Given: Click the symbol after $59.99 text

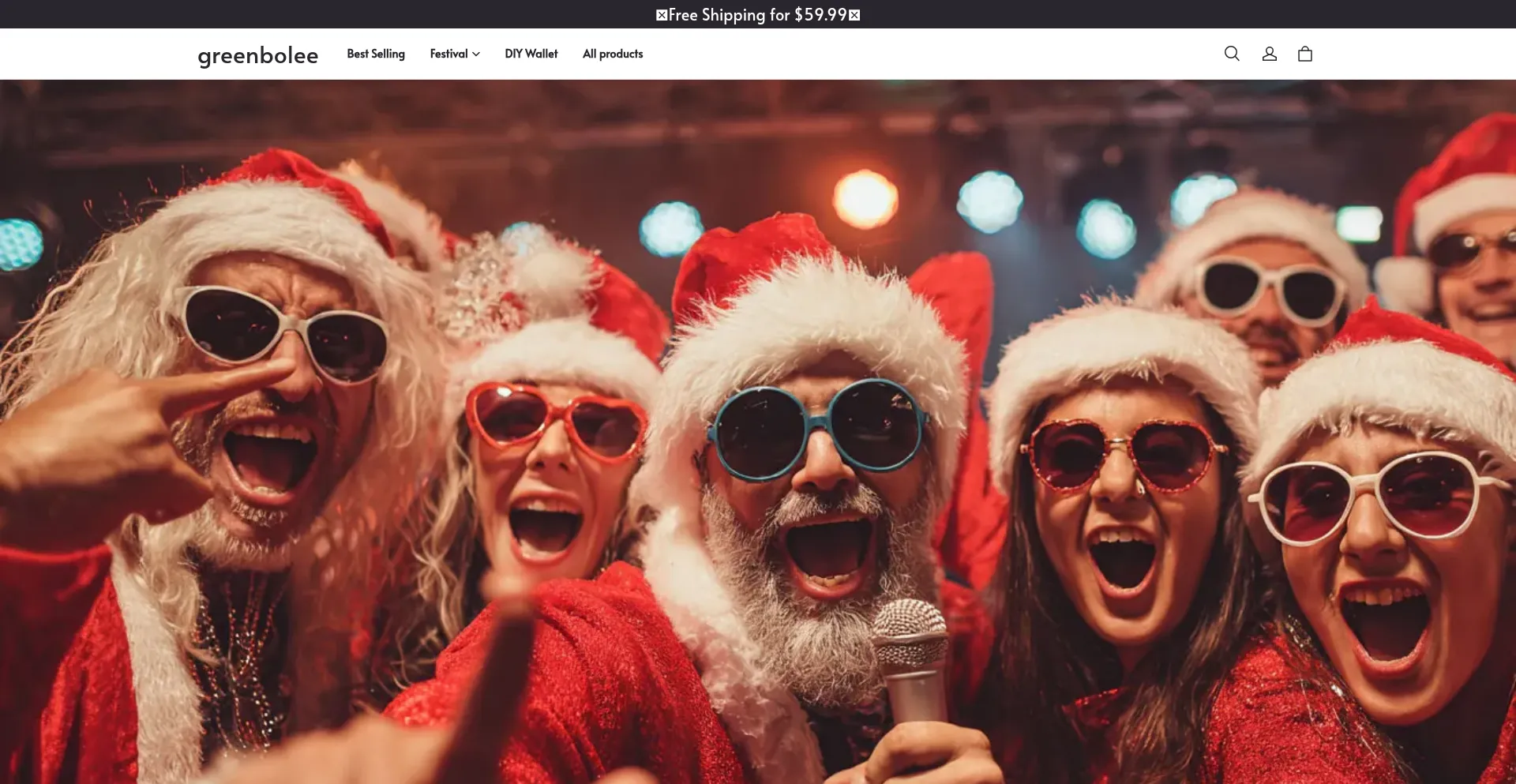Looking at the screenshot, I should [854, 15].
